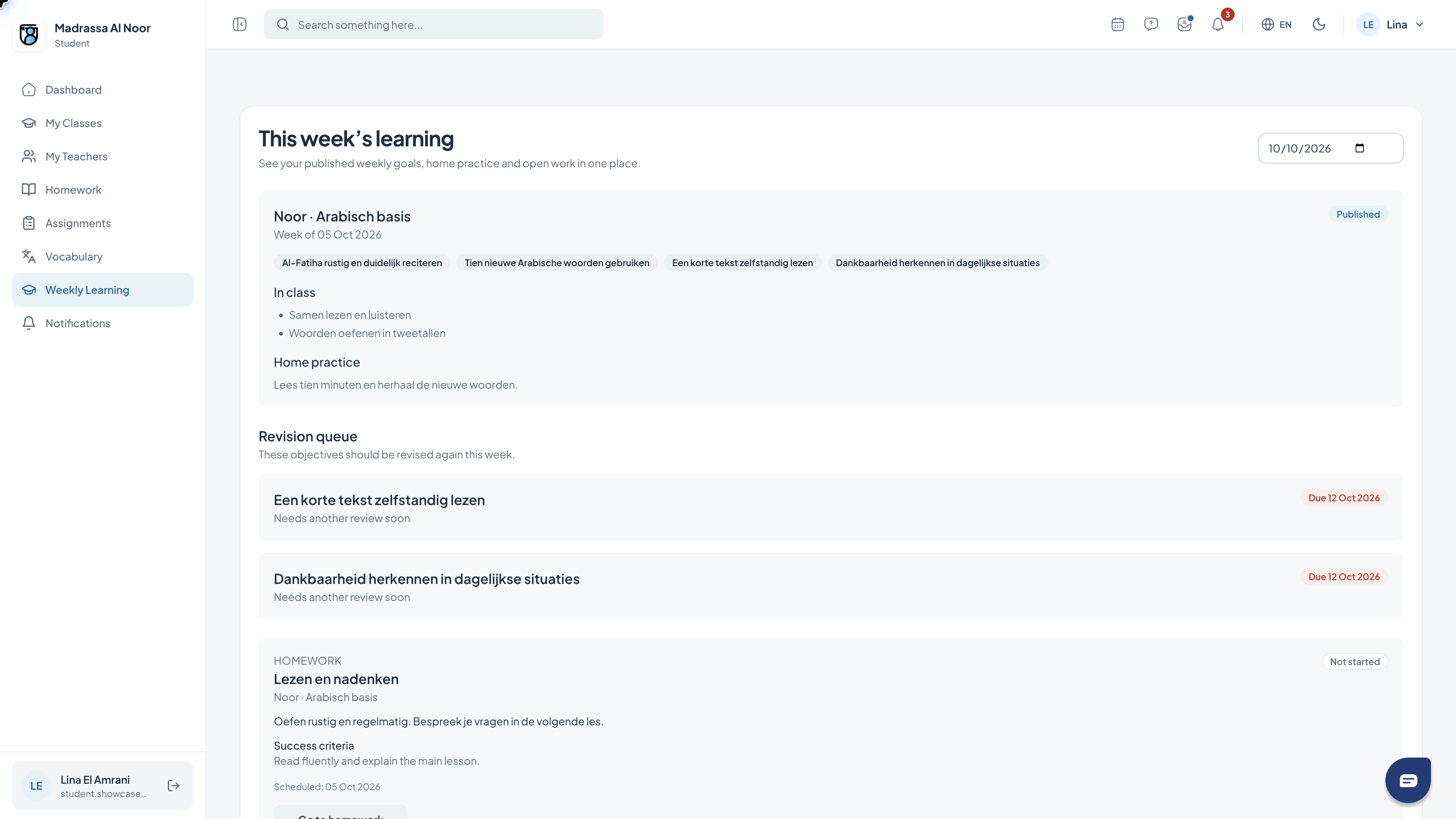
Task: Open My Teachers in sidebar
Action: coord(102,157)
